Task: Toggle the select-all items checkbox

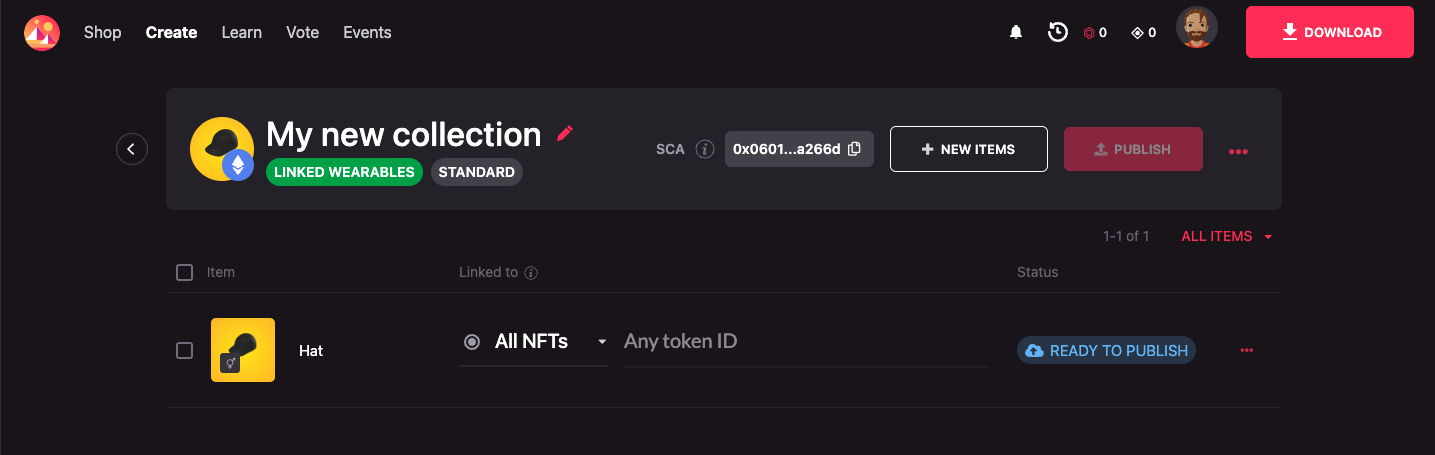Action: click(184, 272)
